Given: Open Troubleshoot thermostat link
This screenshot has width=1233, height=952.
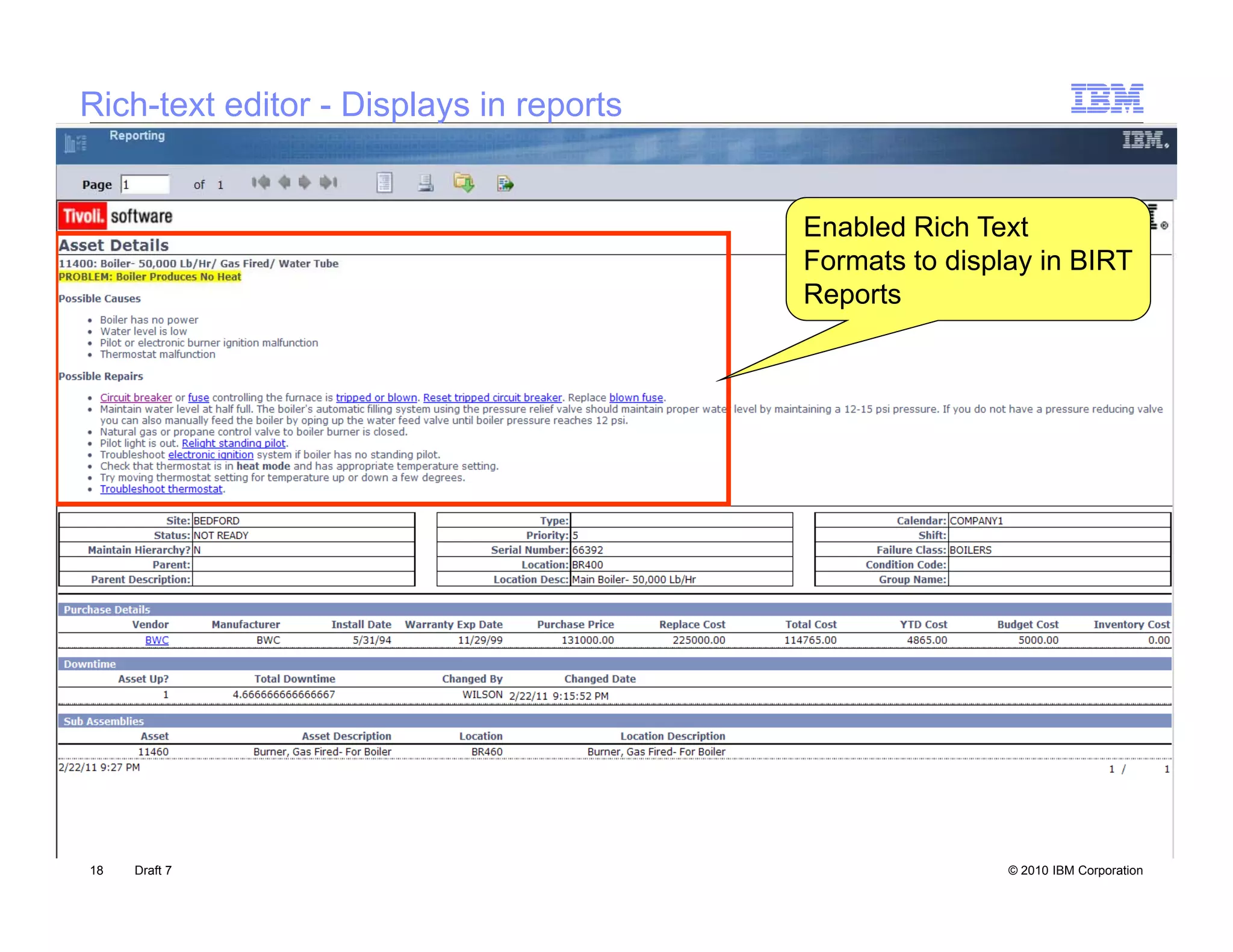Looking at the screenshot, I should click(x=161, y=489).
